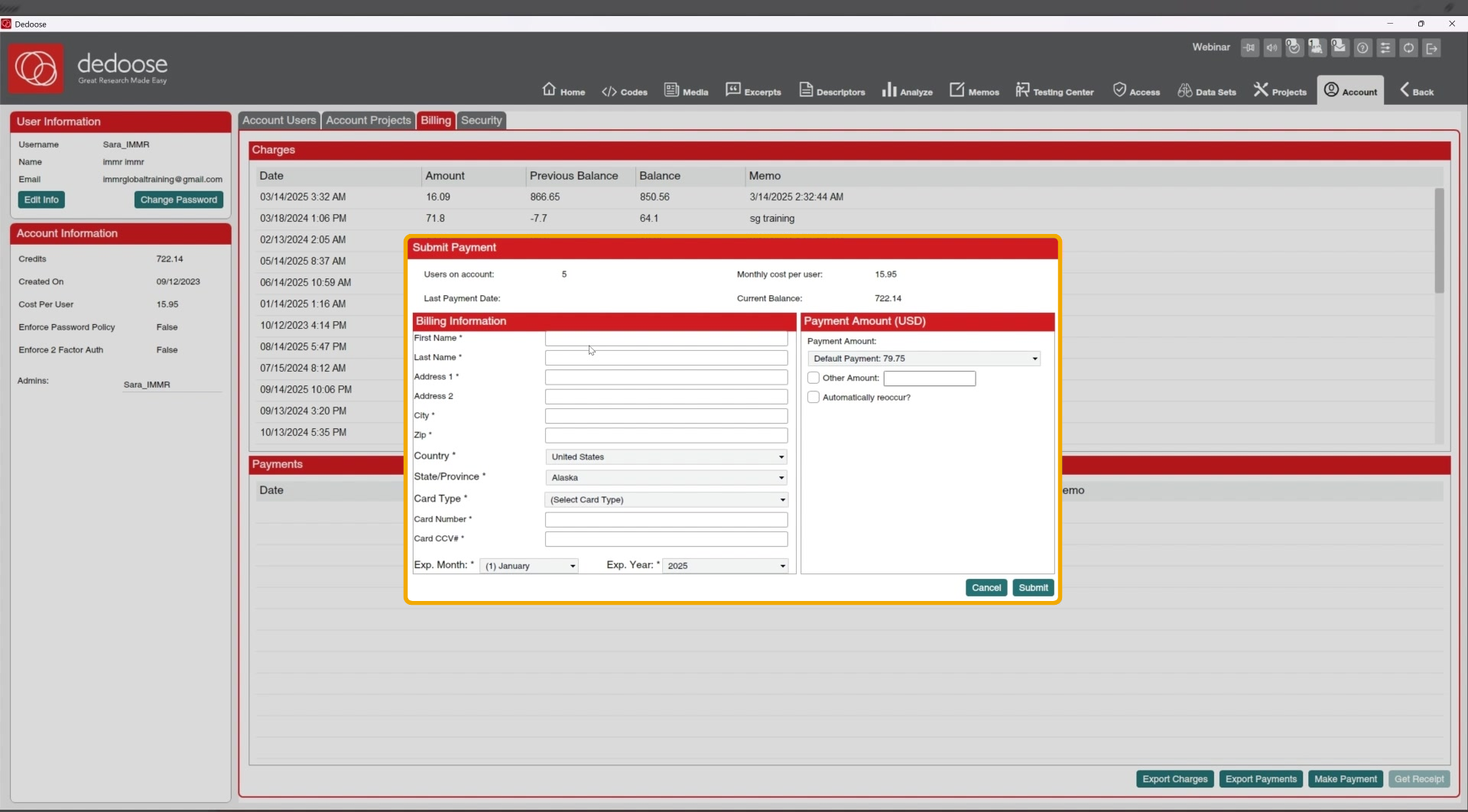Click the Change Password button
The width and height of the screenshot is (1468, 812).
(179, 200)
